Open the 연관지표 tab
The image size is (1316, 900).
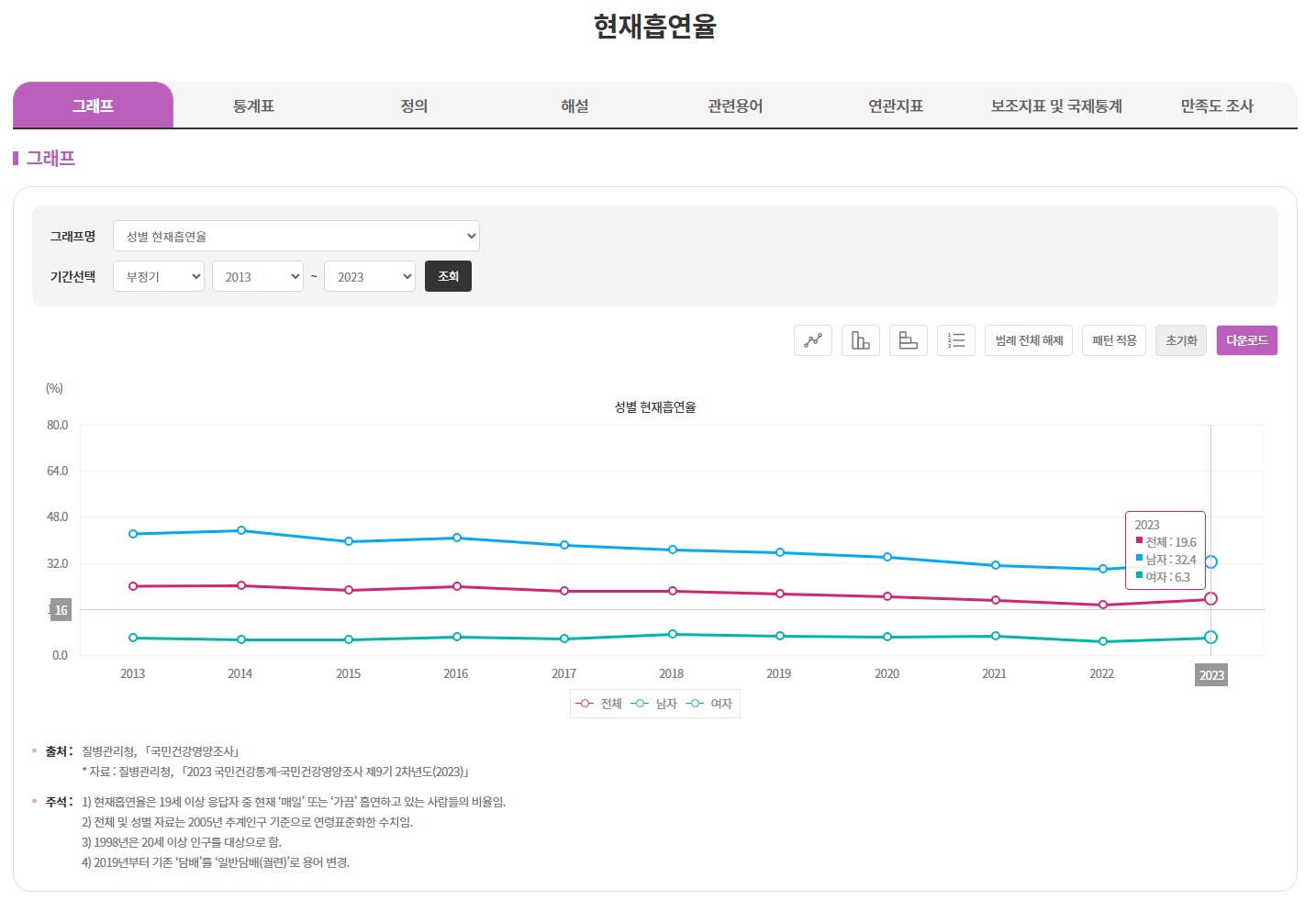click(896, 106)
